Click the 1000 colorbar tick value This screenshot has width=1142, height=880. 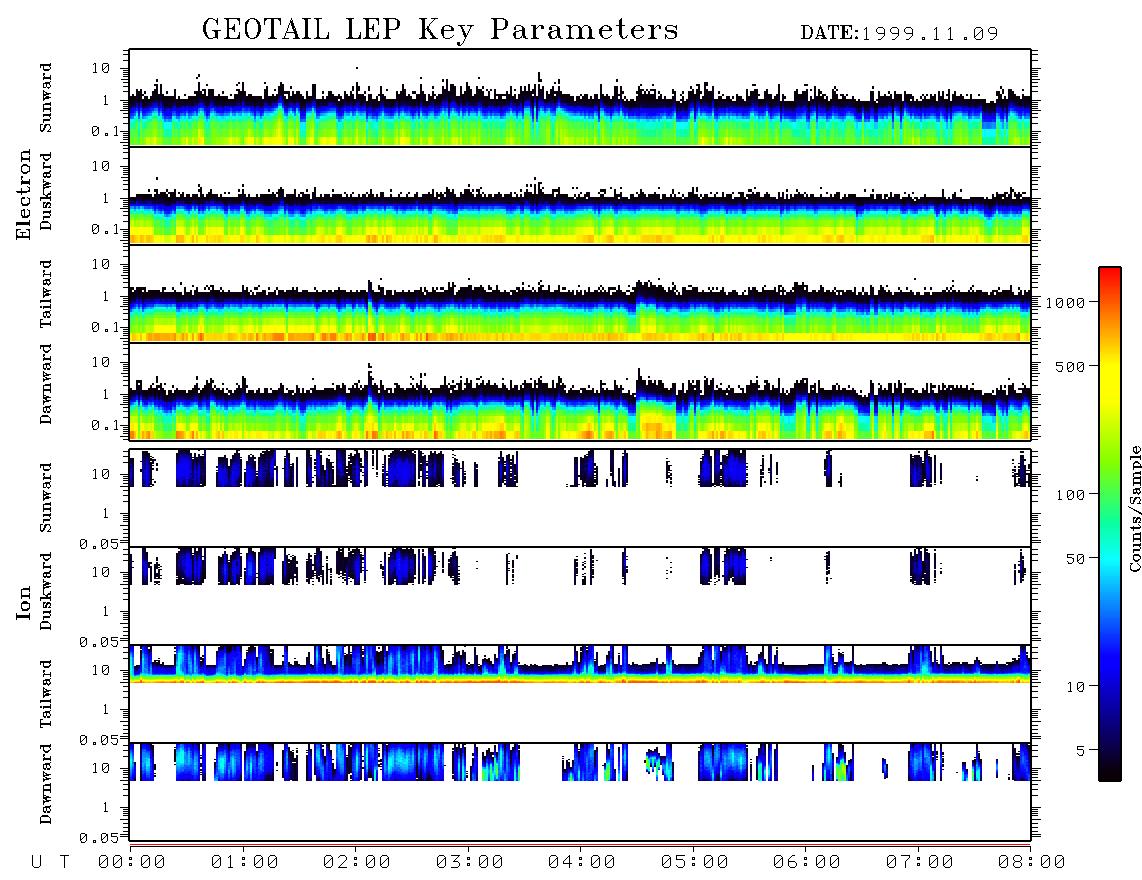1066,302
